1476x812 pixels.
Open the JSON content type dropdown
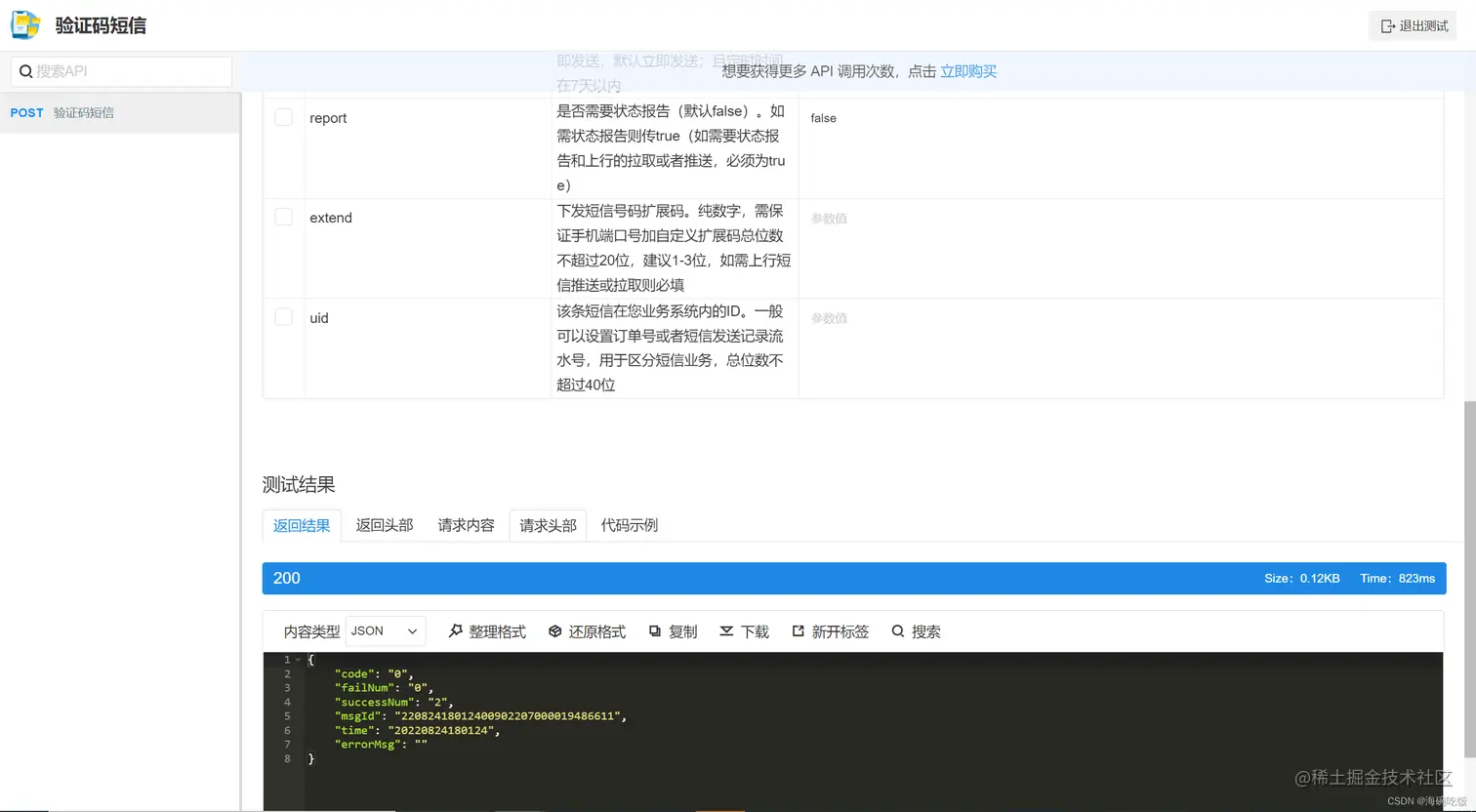tap(385, 631)
